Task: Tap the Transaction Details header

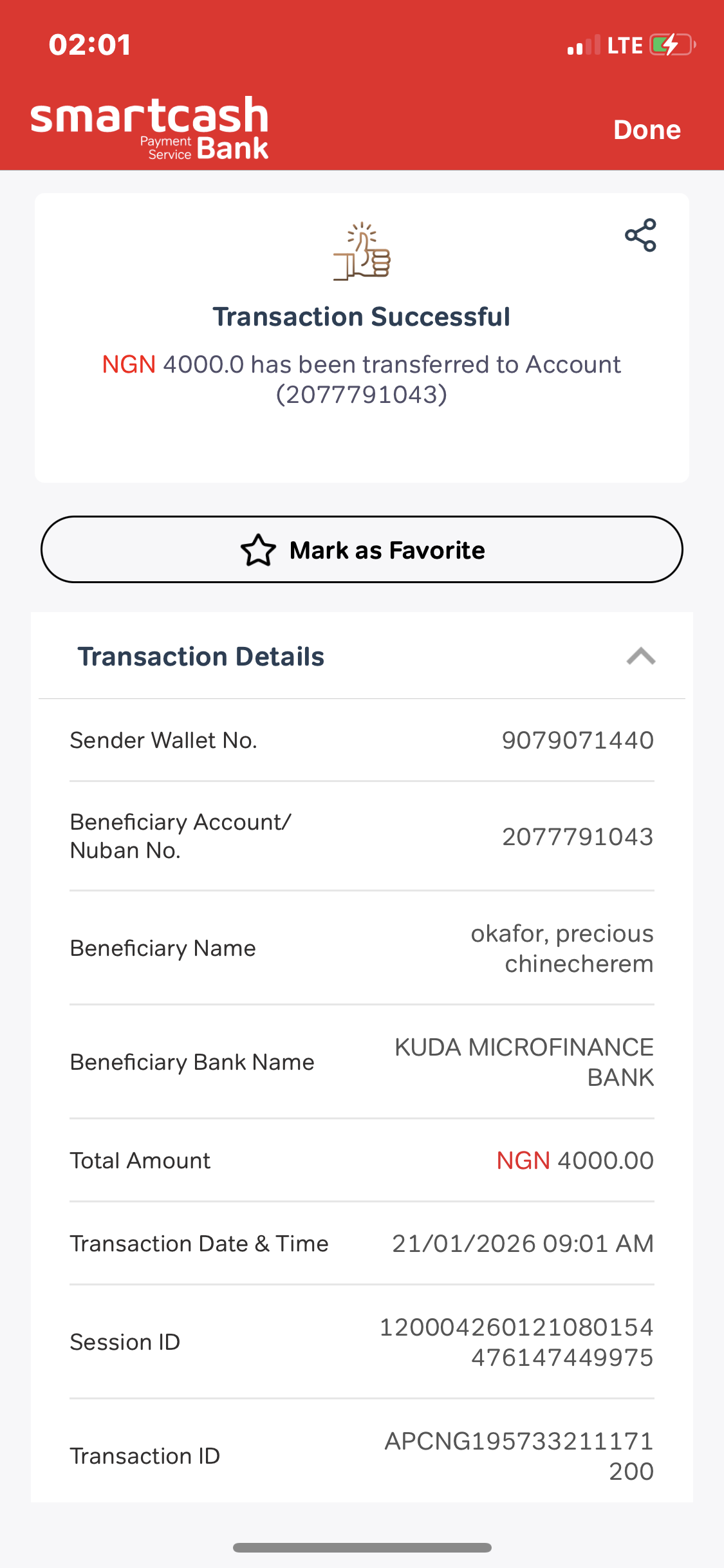Action: point(201,657)
